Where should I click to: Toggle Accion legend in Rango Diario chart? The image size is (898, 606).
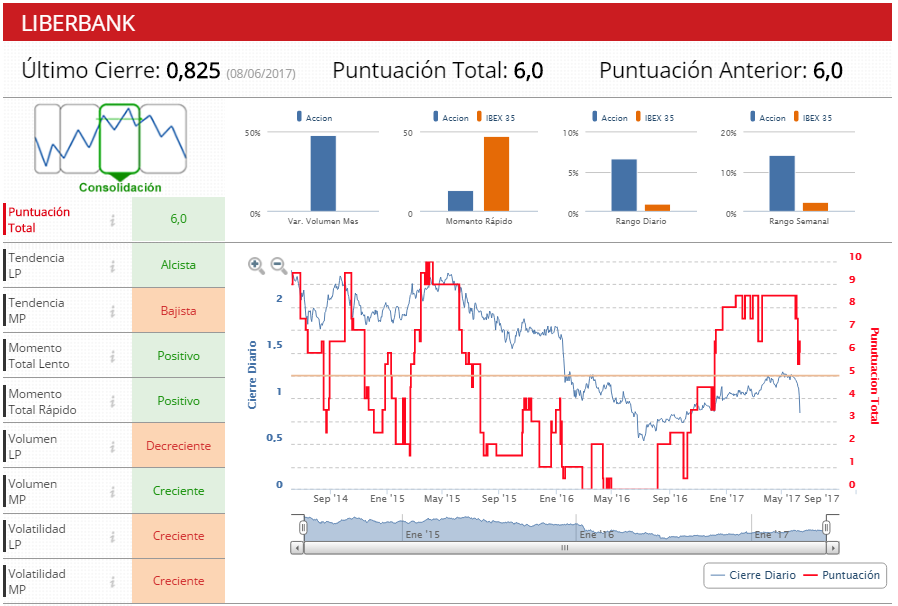tap(610, 117)
